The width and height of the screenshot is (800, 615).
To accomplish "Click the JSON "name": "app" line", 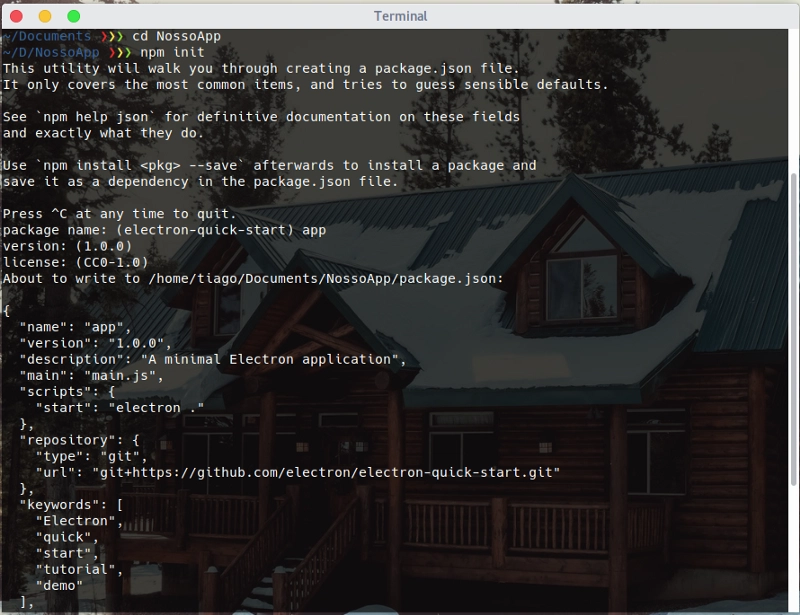I will [x=75, y=327].
